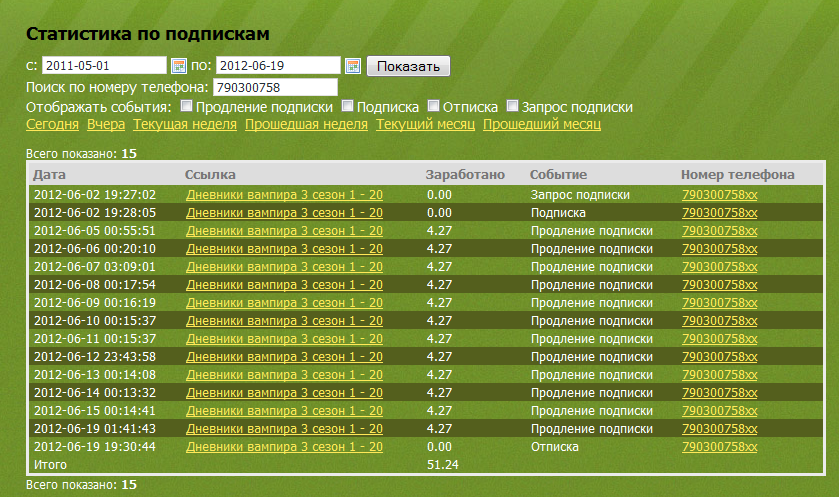Toggle the Запрос подписки events checkbox

click(x=512, y=106)
